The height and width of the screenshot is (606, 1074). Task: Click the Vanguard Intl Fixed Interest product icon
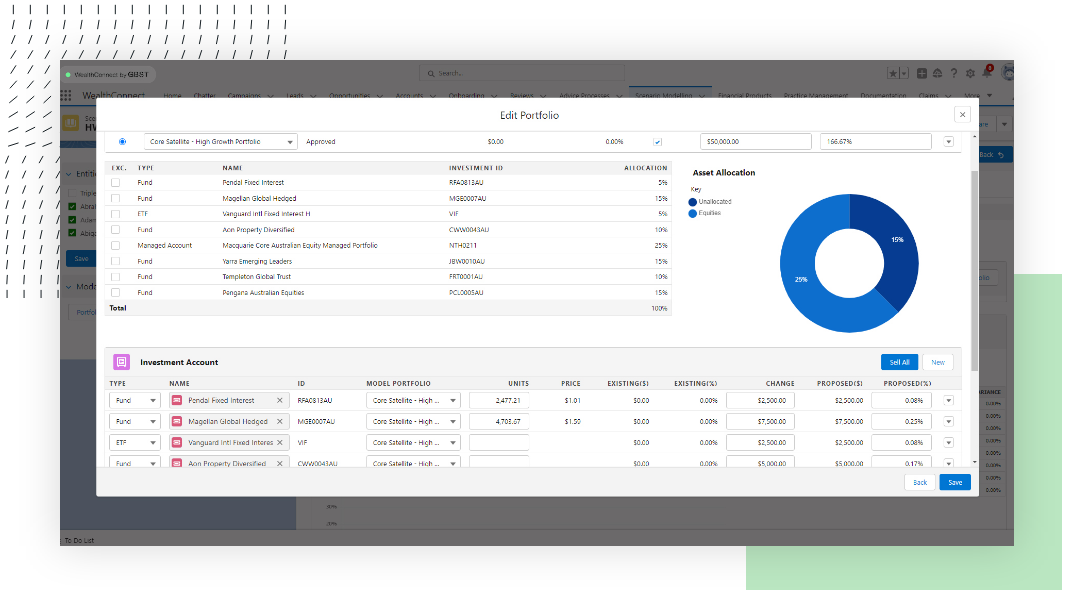click(177, 443)
